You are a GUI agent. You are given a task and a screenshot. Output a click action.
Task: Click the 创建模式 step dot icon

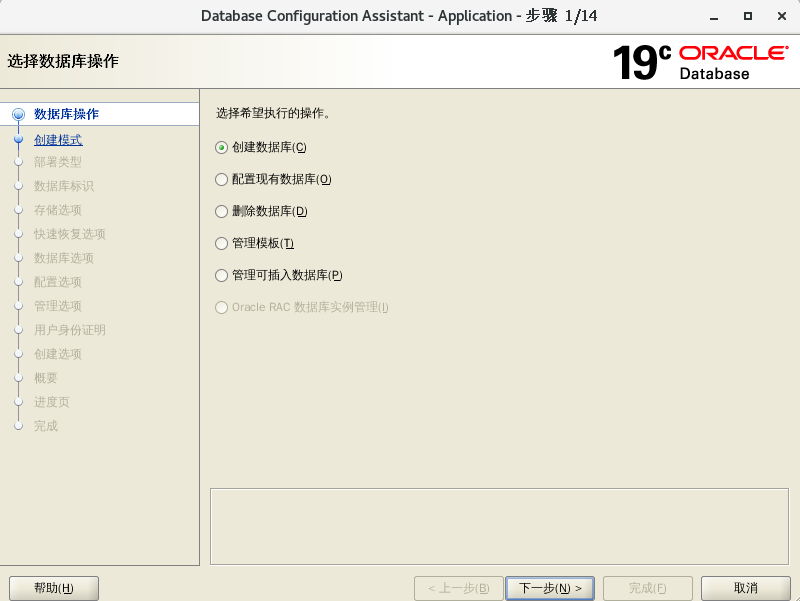[x=18, y=140]
